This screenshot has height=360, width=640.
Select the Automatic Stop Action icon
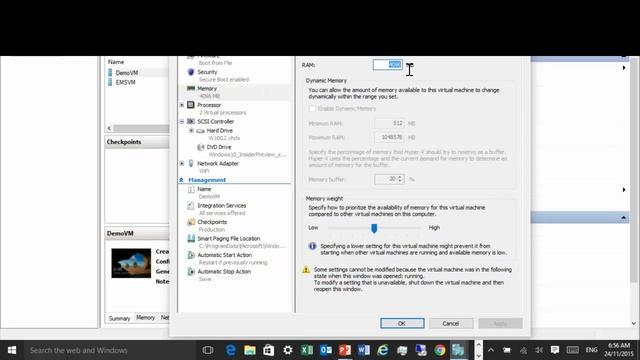(x=191, y=271)
